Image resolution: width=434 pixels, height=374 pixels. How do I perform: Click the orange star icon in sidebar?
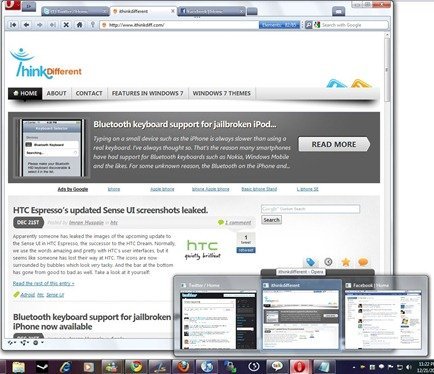click(x=346, y=262)
